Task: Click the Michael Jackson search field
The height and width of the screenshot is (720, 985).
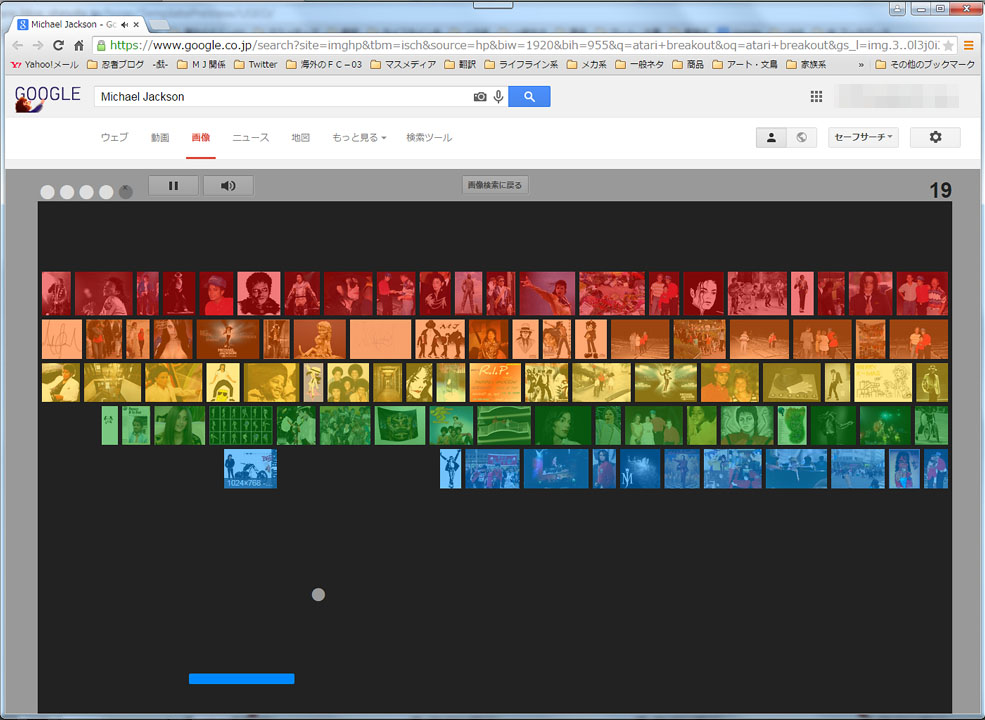Action: pyautogui.click(x=283, y=96)
